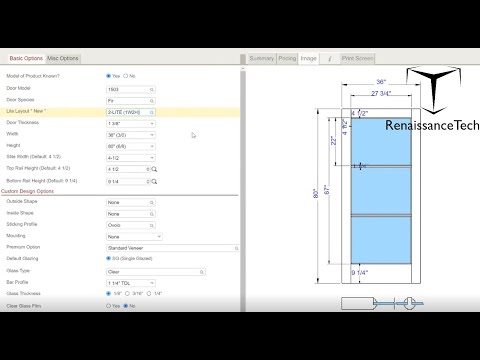Click the Default Glazing label

point(22,259)
